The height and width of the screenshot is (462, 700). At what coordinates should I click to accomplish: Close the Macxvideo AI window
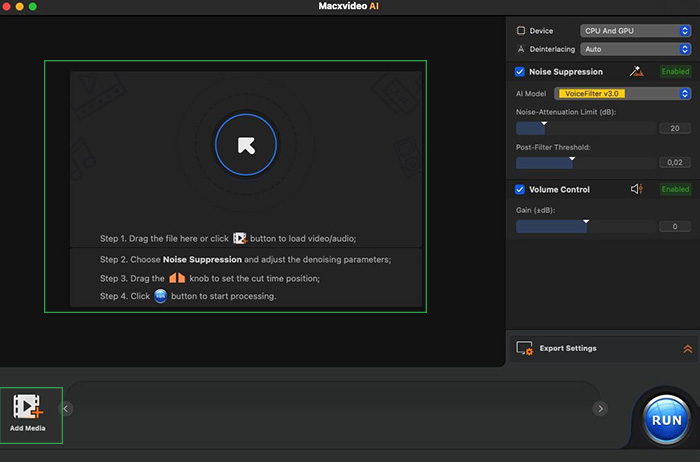[x=7, y=6]
